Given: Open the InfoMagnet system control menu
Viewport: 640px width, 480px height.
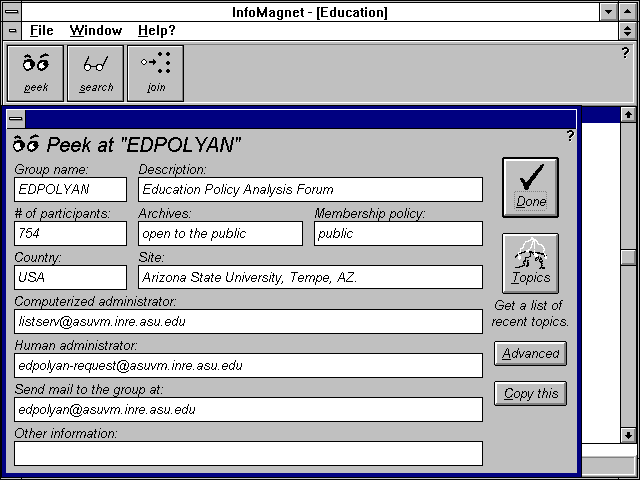Looking at the screenshot, I should click(12, 11).
